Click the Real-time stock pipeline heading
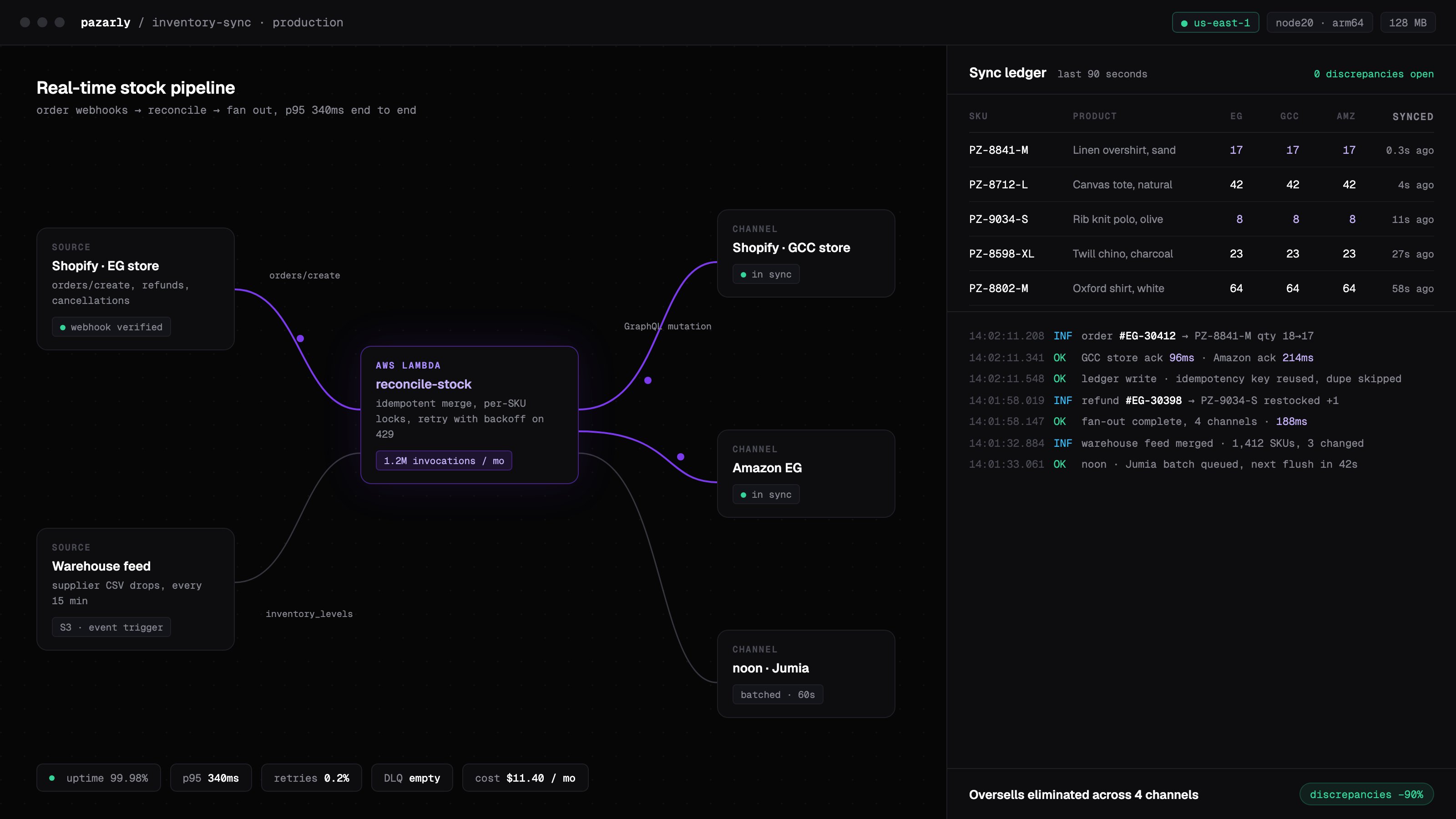The height and width of the screenshot is (819, 1456). (136, 88)
